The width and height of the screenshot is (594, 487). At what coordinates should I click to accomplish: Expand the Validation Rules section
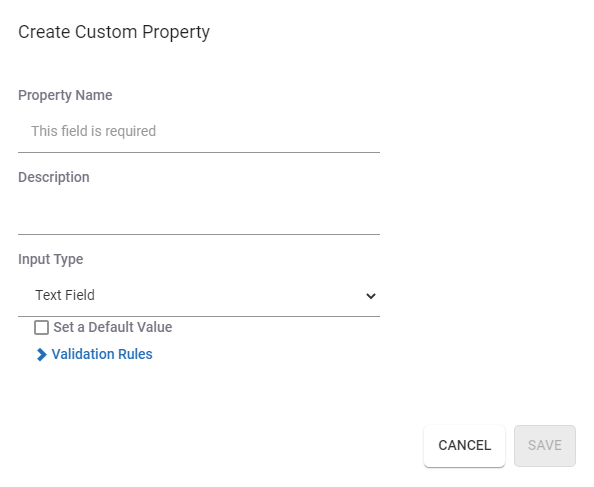point(94,354)
